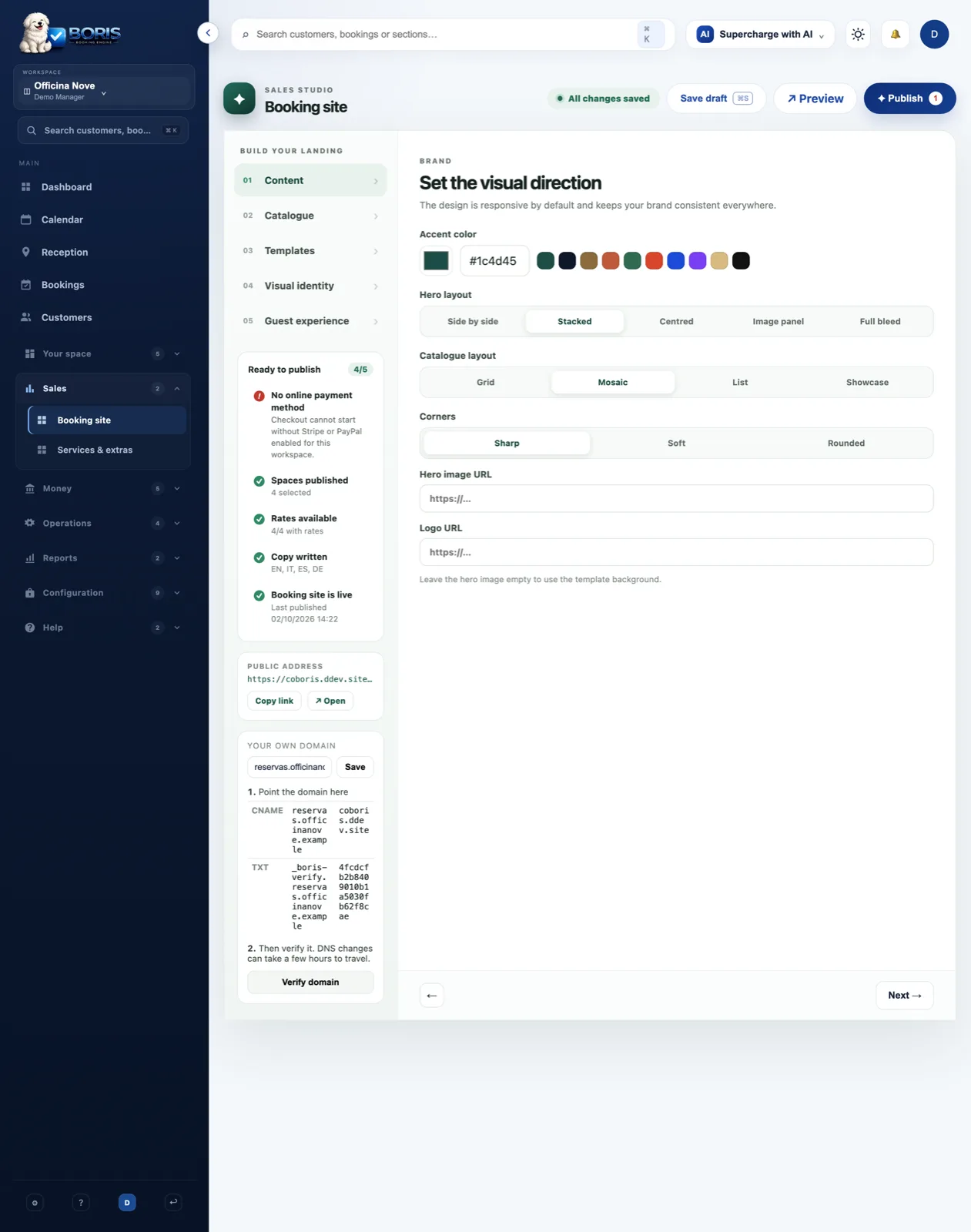
Task: Open the Supercharge with AI dropdown
Action: (760, 34)
